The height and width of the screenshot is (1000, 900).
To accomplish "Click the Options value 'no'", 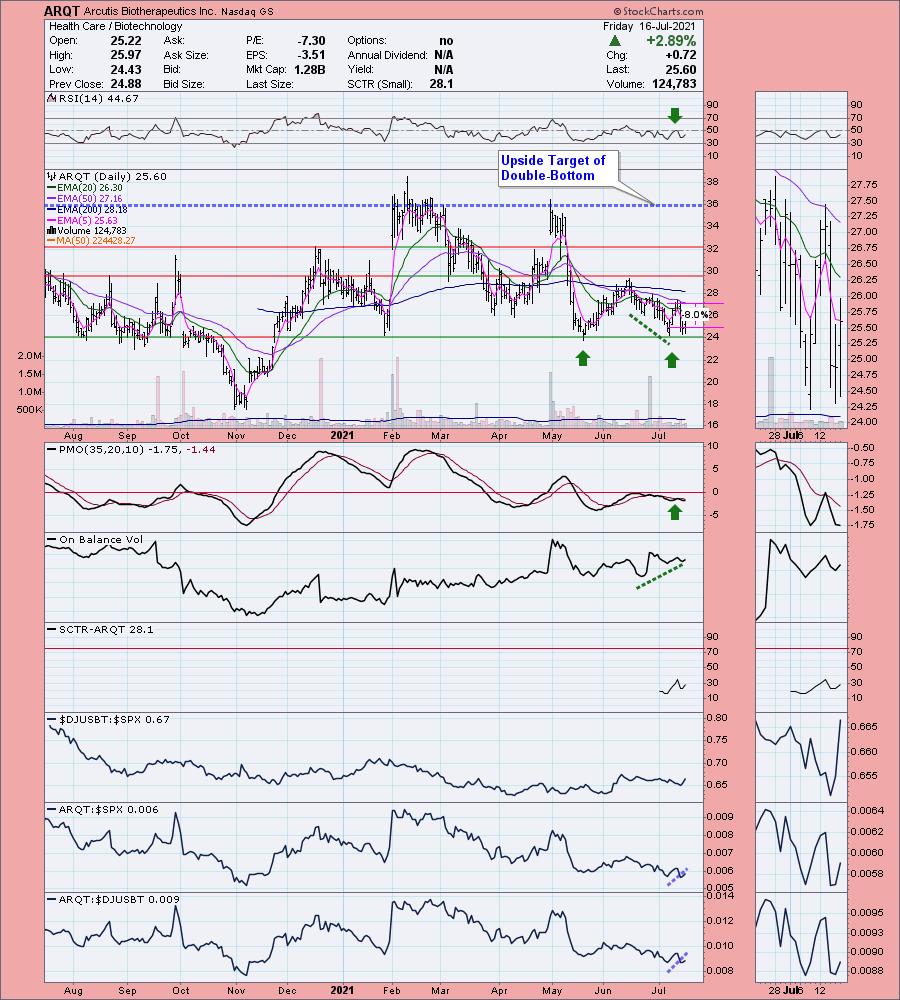I will tap(446, 40).
